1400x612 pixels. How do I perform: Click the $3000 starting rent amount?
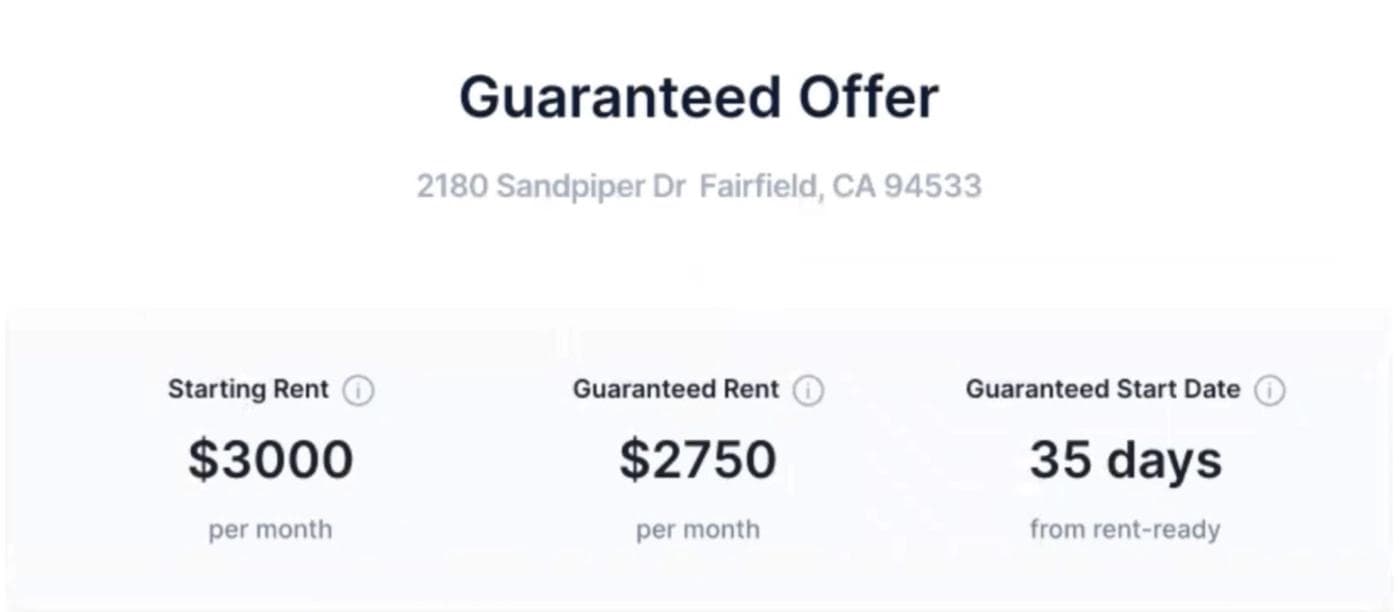point(270,459)
